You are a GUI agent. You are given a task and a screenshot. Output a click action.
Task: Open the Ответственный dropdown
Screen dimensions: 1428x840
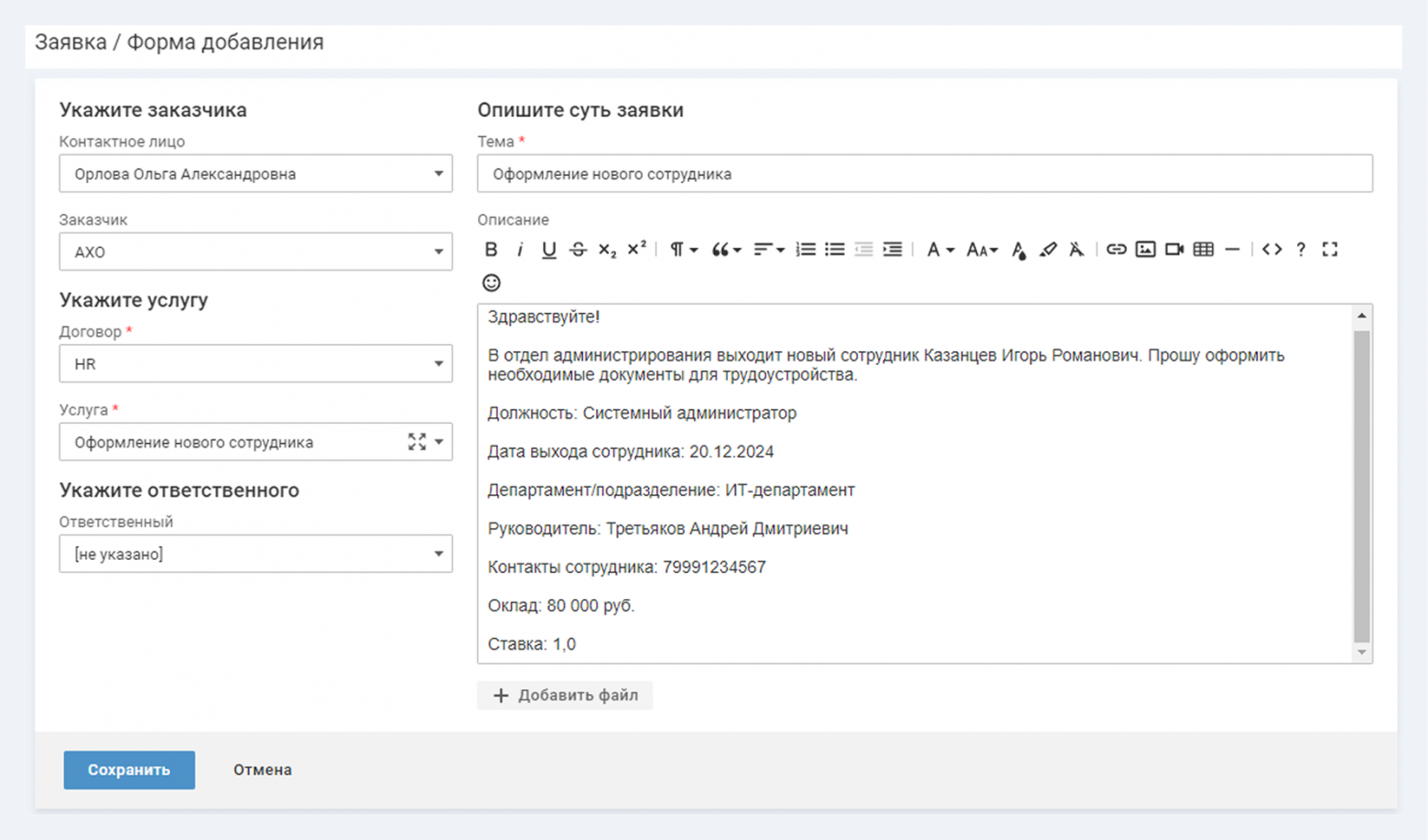pos(255,554)
